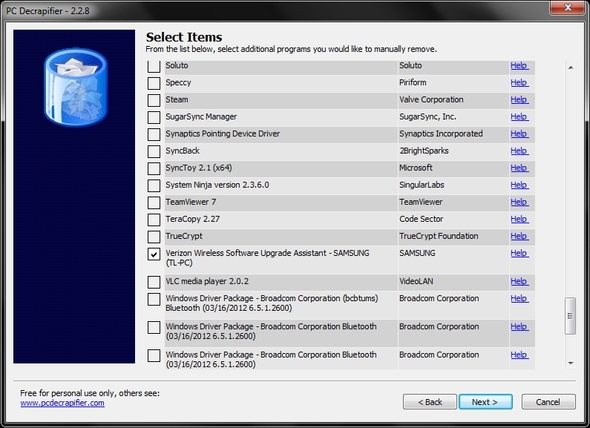Click the Next > button
Image resolution: width=590 pixels, height=428 pixels.
[x=485, y=402]
